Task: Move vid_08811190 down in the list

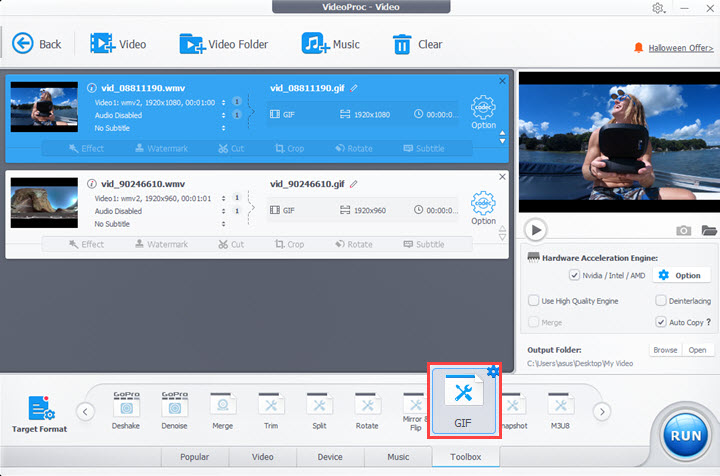Action: coord(502,141)
